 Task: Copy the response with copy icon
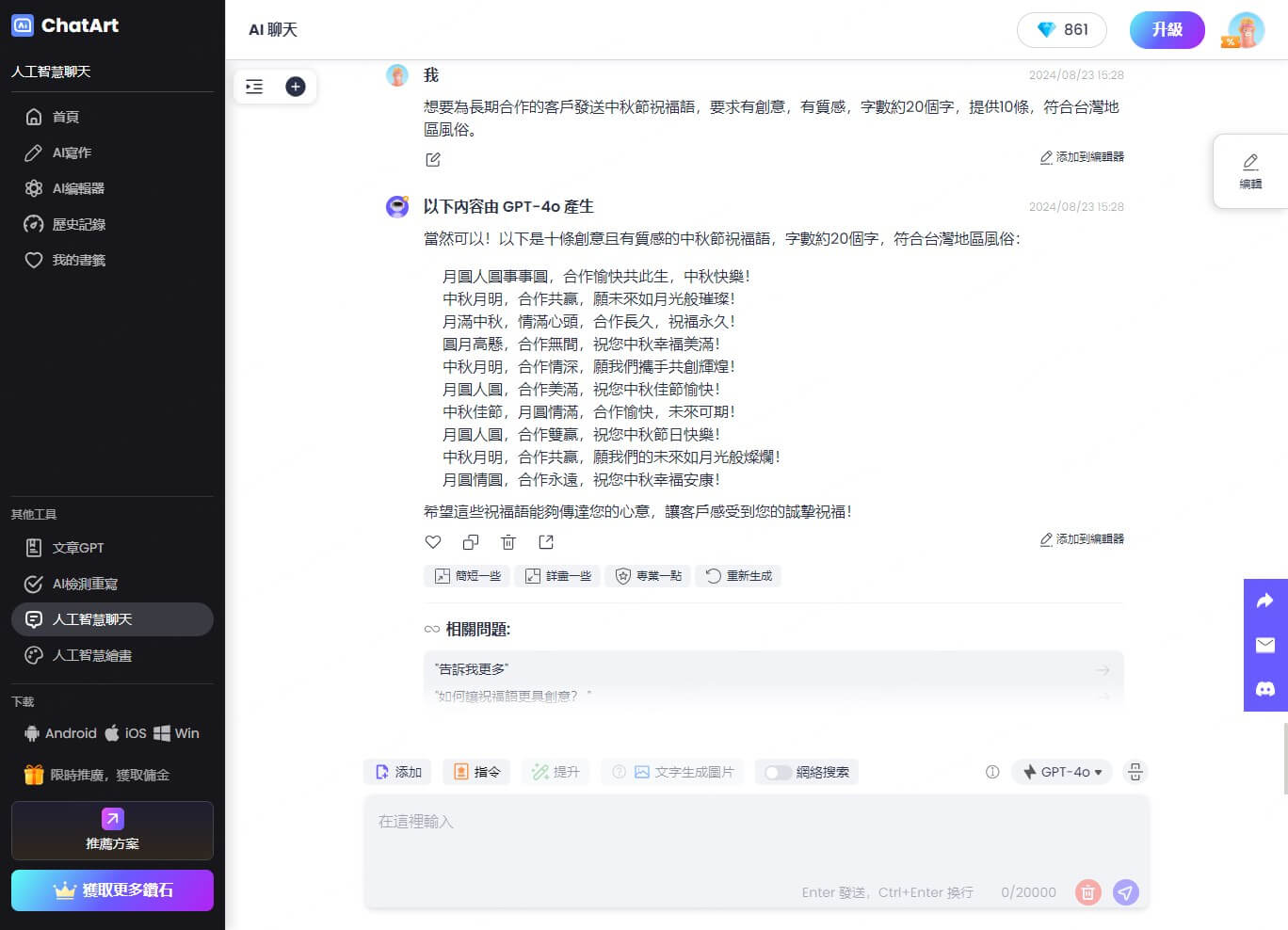pos(471,542)
